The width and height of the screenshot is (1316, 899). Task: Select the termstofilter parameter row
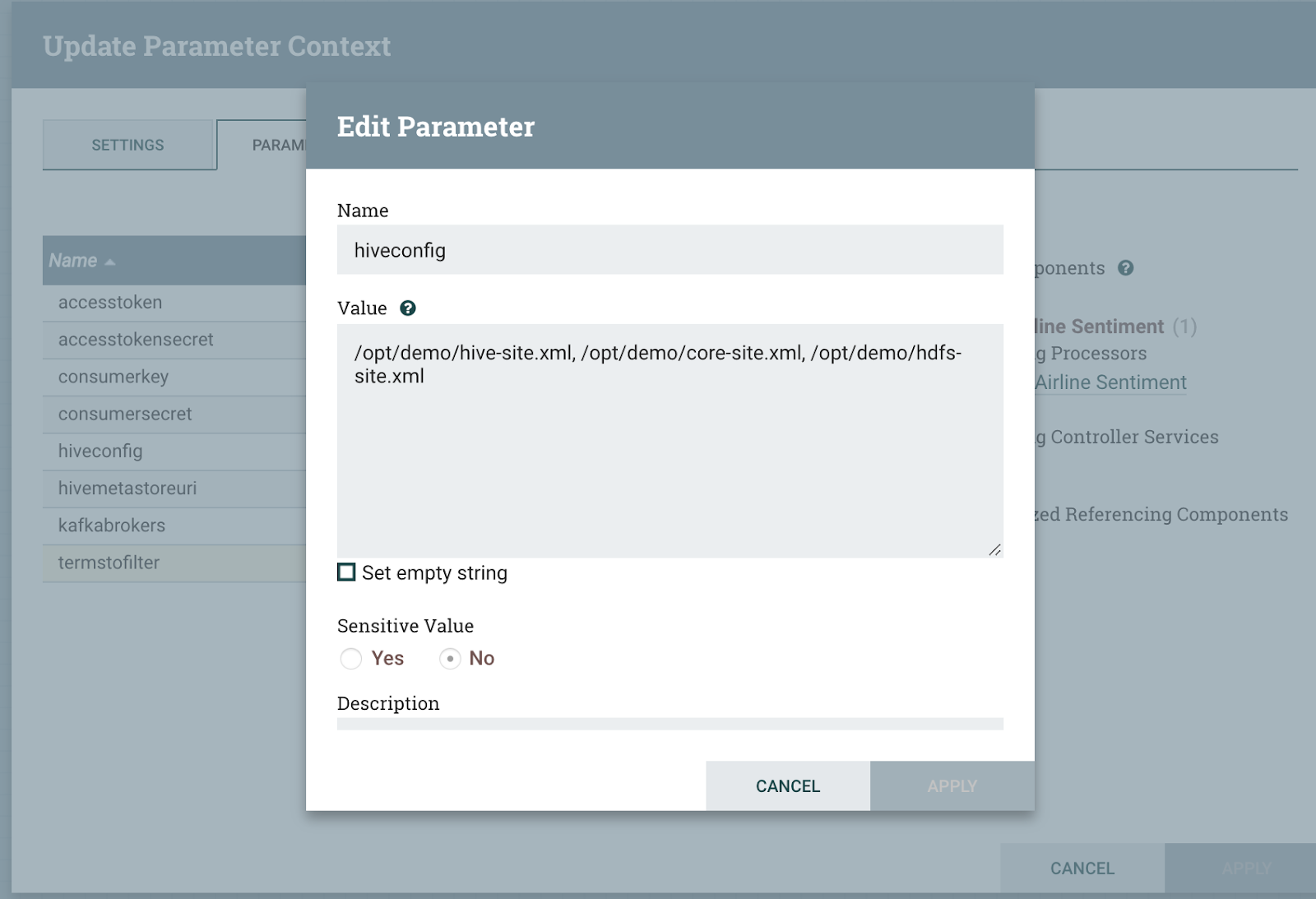109,563
